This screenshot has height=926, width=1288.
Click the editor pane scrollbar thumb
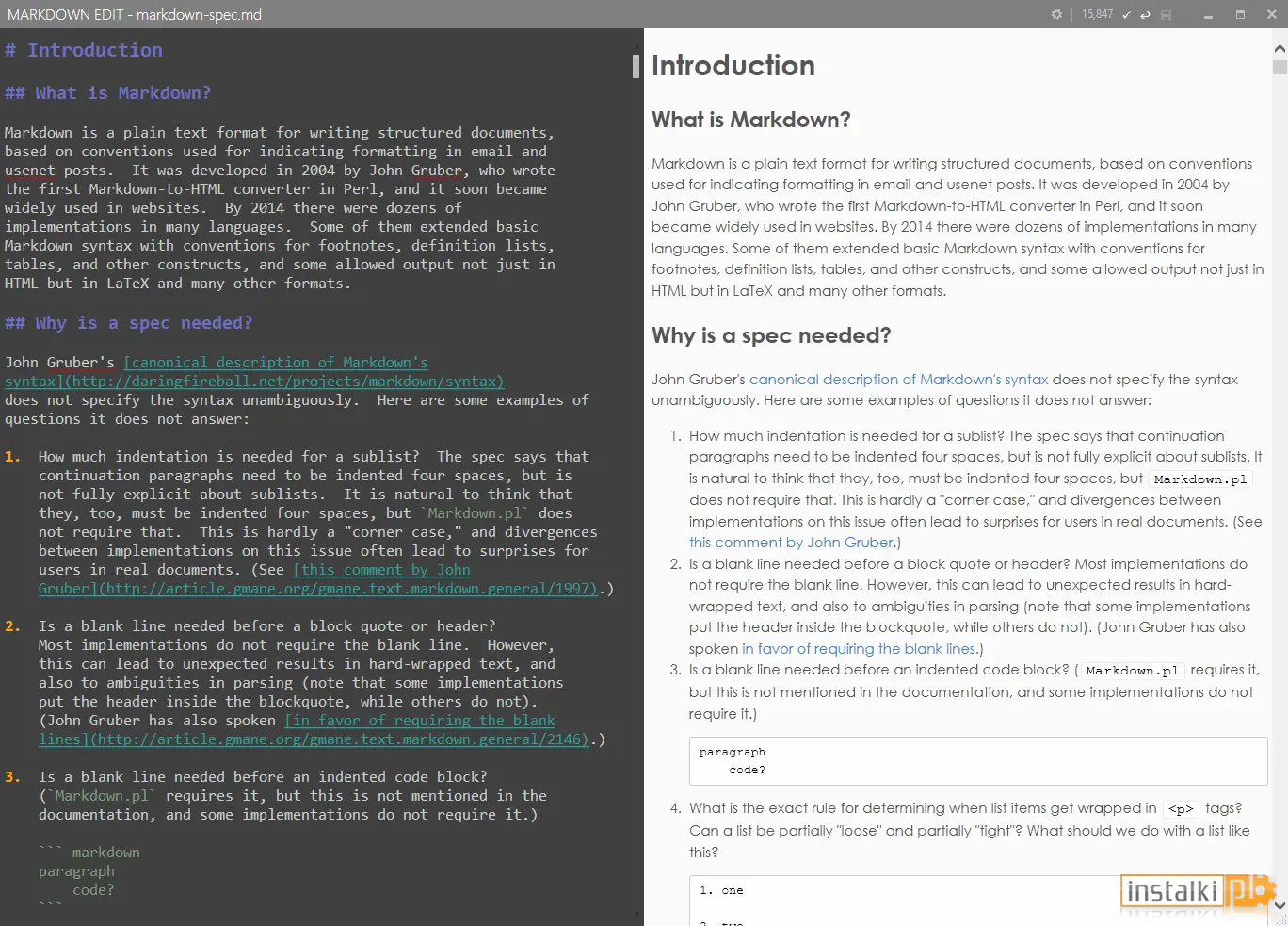coord(636,65)
